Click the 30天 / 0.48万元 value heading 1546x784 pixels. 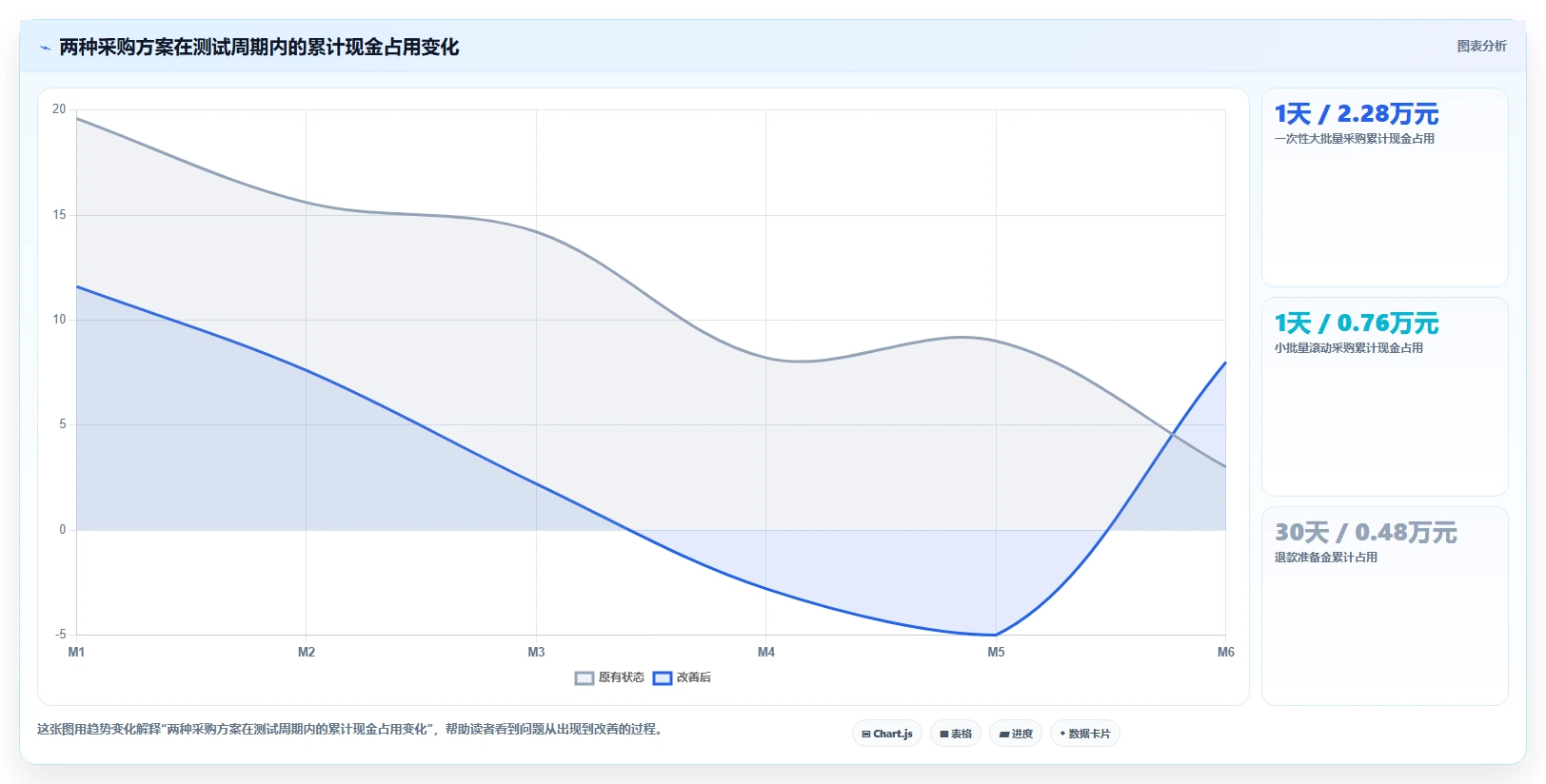(1366, 533)
